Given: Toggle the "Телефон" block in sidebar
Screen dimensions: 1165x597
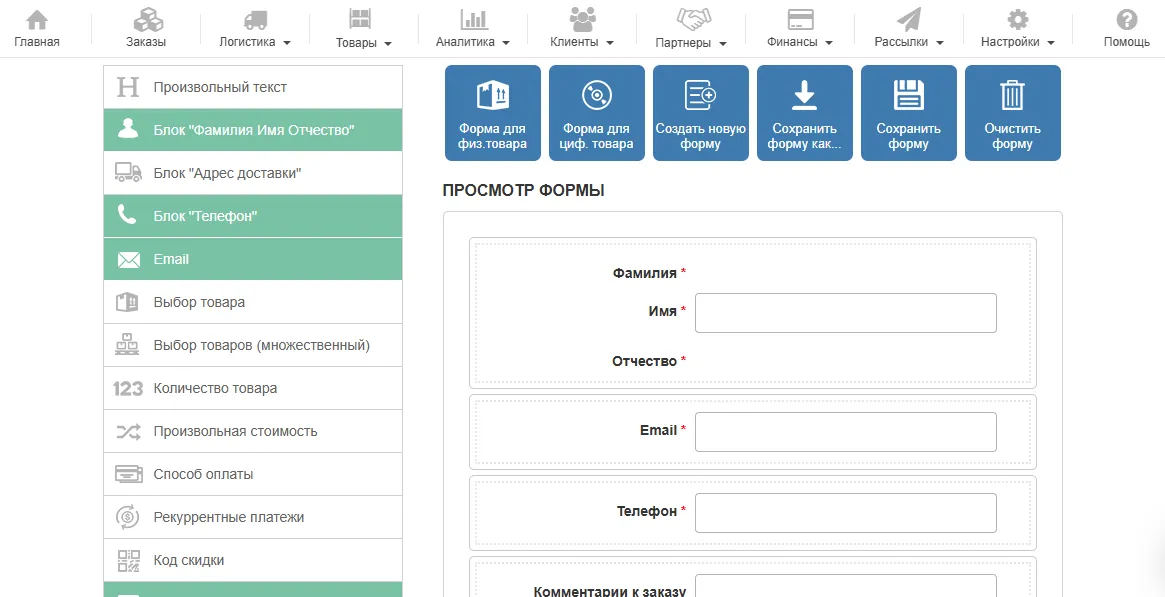Looking at the screenshot, I should [253, 216].
